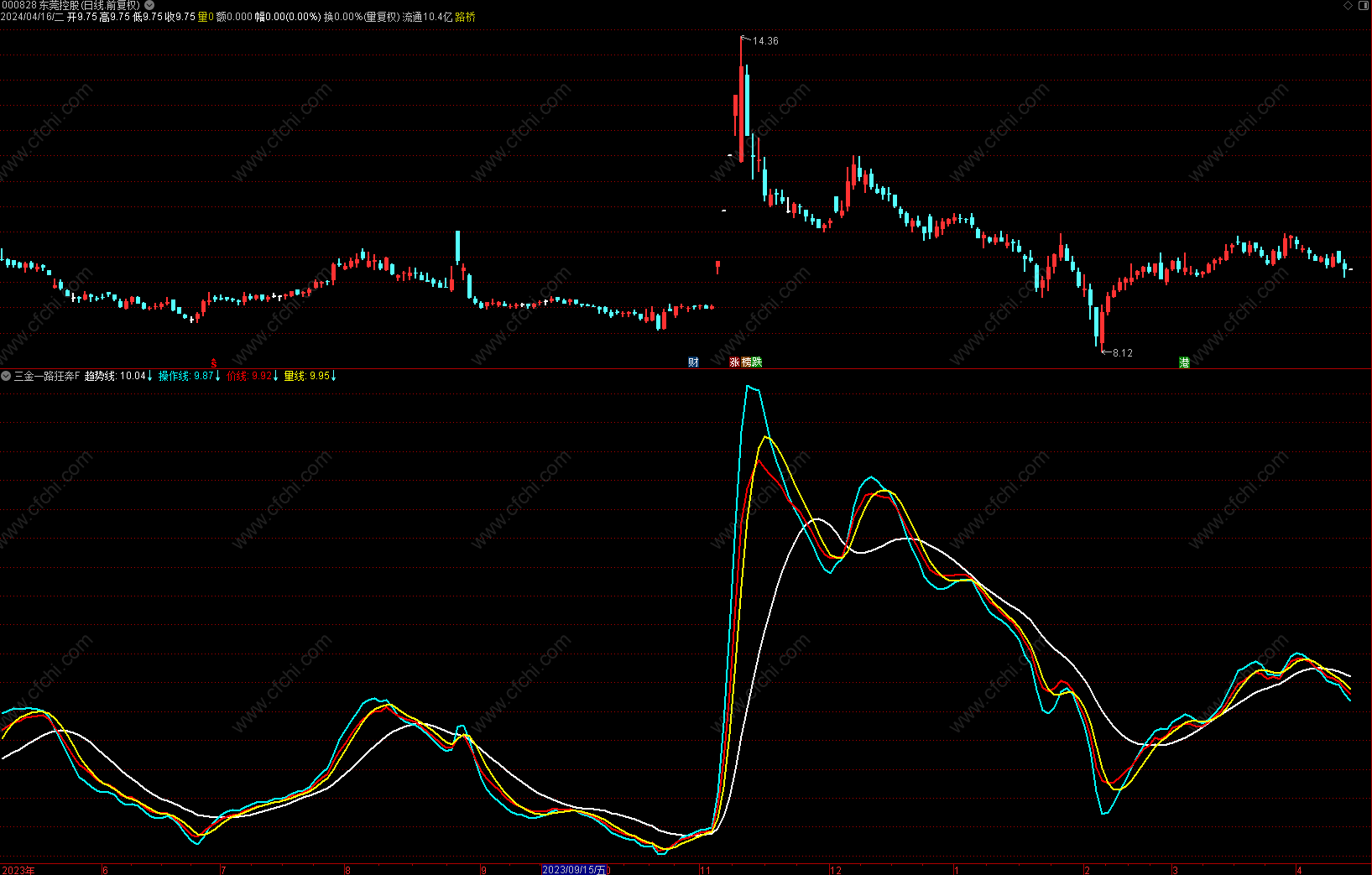Click month 12 on the time axis

pyautogui.click(x=835, y=870)
